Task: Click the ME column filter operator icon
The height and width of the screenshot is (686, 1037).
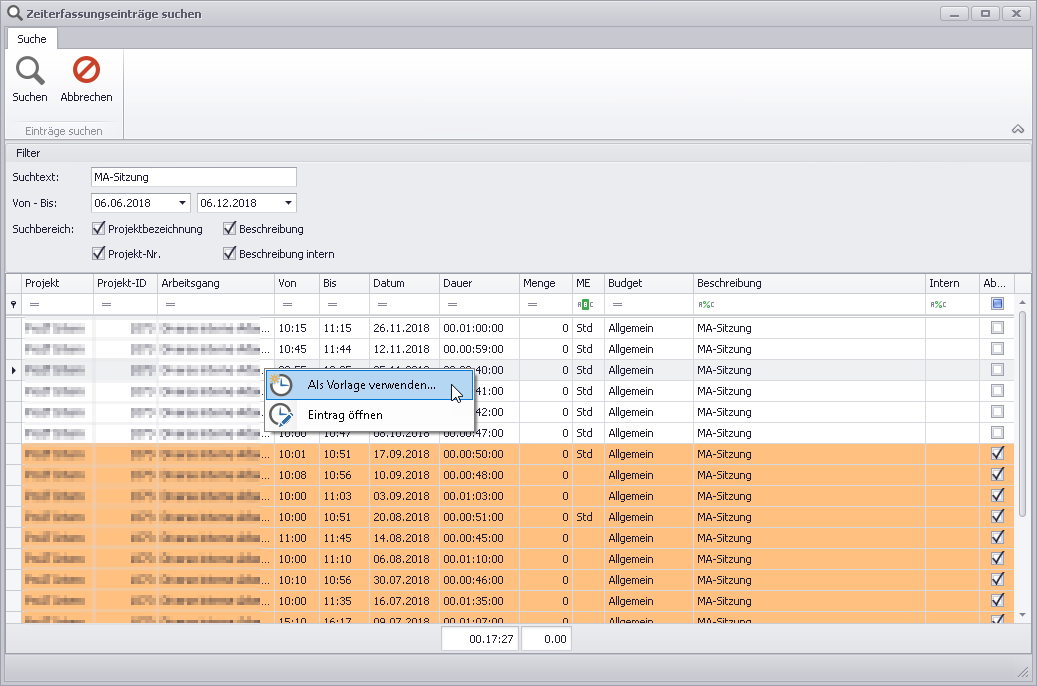Action: pos(584,304)
